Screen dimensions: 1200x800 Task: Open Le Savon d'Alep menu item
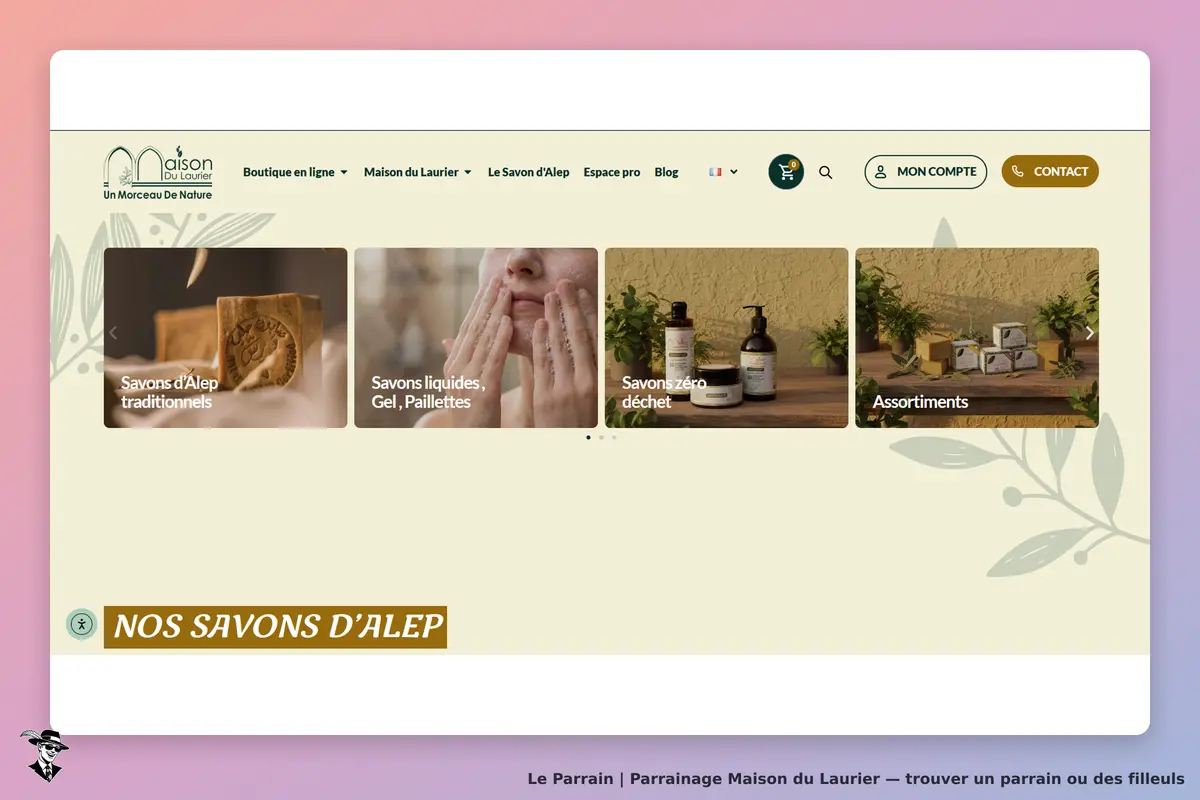[528, 172]
